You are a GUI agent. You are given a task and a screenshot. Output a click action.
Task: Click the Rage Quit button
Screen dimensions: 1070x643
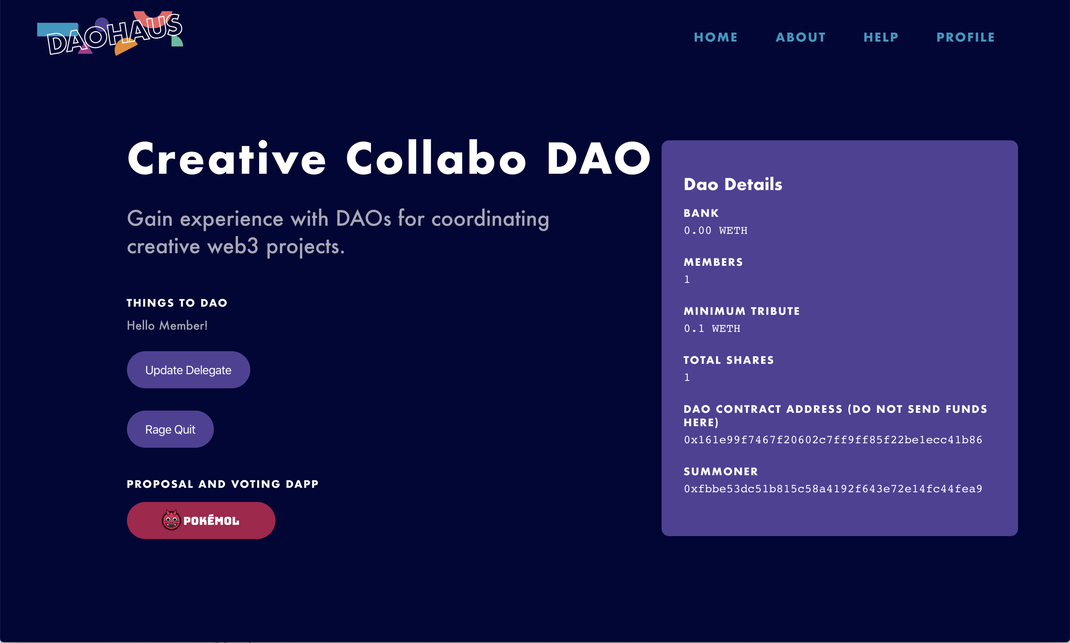(170, 429)
